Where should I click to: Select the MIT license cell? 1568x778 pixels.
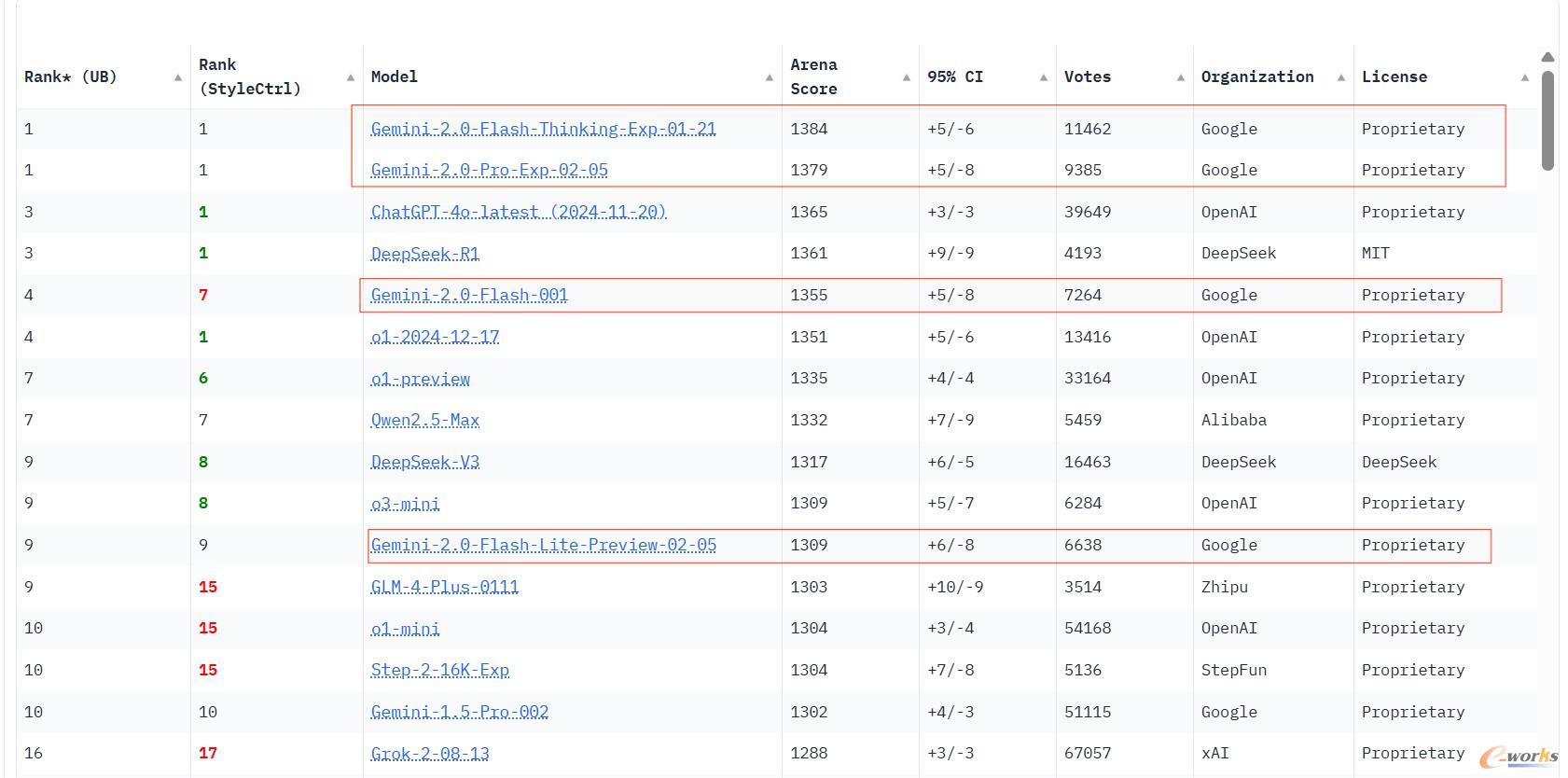[1375, 253]
